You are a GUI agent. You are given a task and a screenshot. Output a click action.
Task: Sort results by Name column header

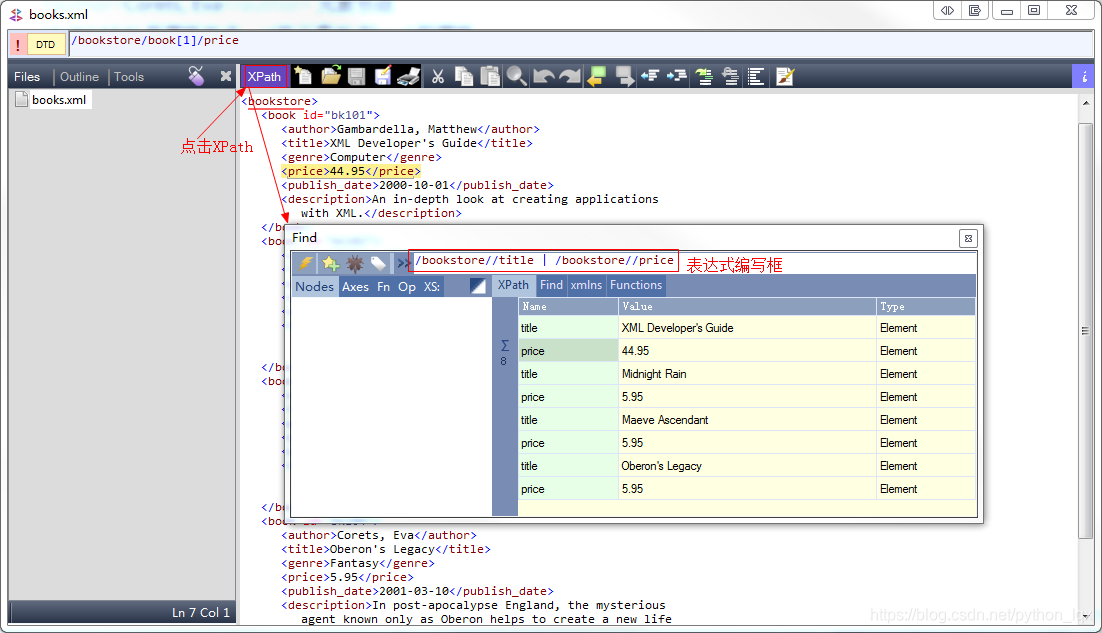pos(569,306)
